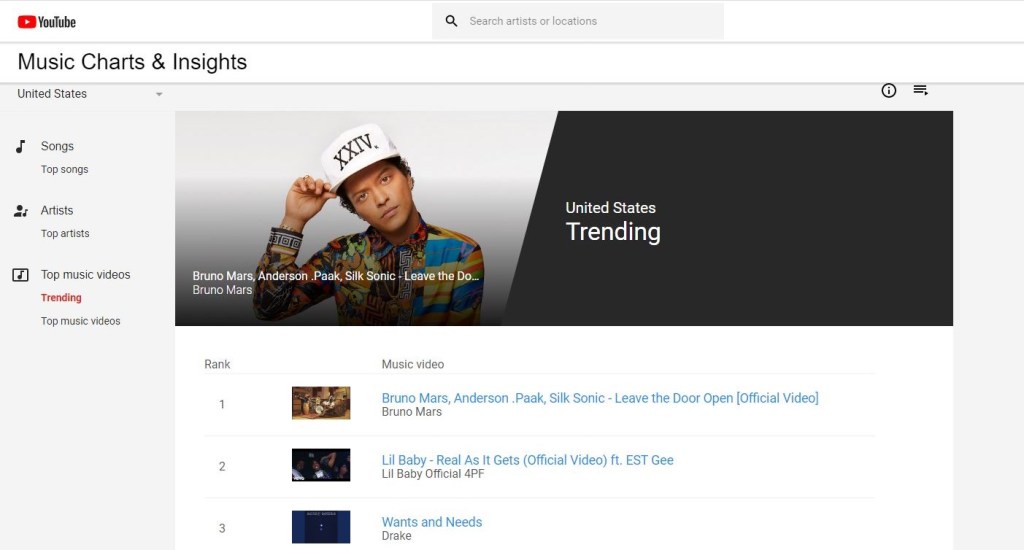Open the Trending chart link
Image resolution: width=1024 pixels, height=550 pixels.
[61, 297]
